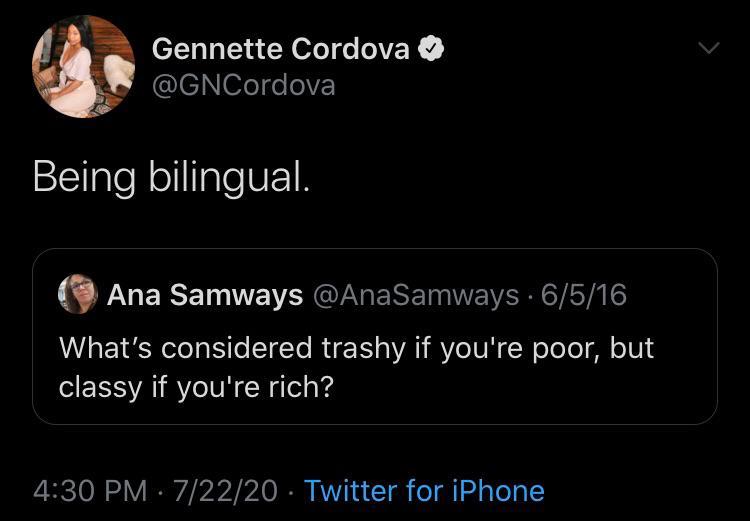This screenshot has width=750, height=521.
Task: Click the word "Being" in the tweet
Action: point(85,178)
